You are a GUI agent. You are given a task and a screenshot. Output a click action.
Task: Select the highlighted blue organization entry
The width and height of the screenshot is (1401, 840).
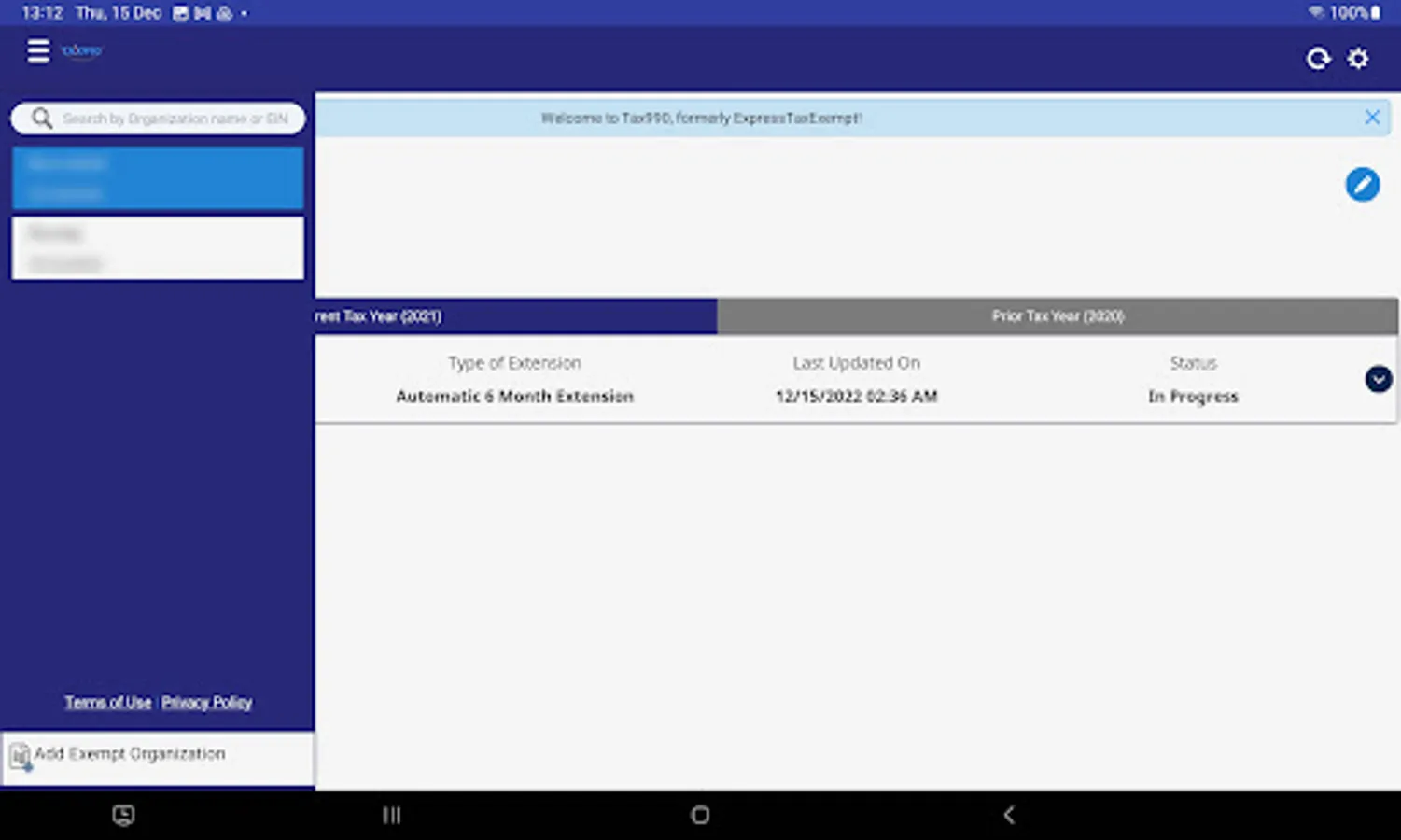coord(158,178)
